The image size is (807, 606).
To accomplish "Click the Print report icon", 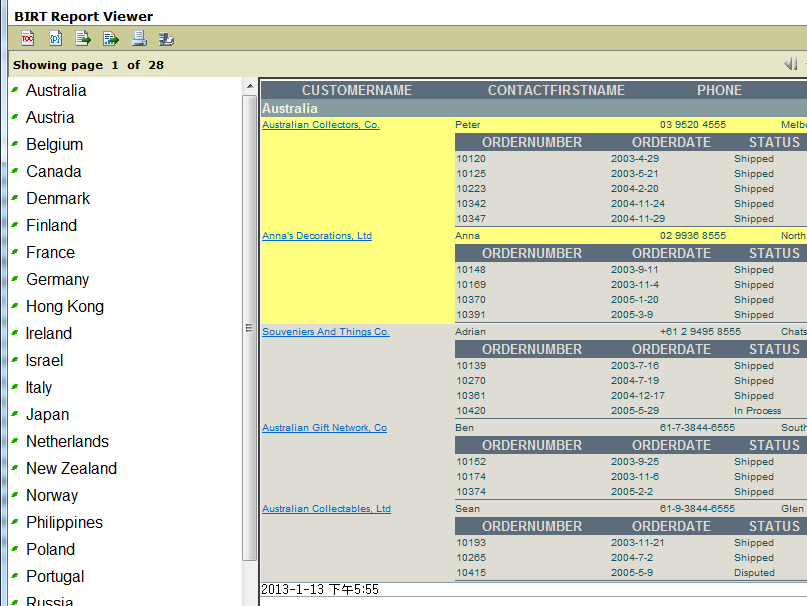I will (139, 38).
